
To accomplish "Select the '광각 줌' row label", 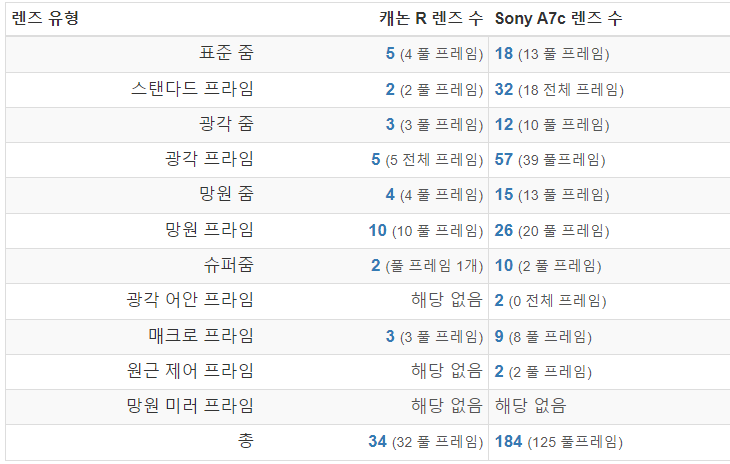I will (x=226, y=124).
